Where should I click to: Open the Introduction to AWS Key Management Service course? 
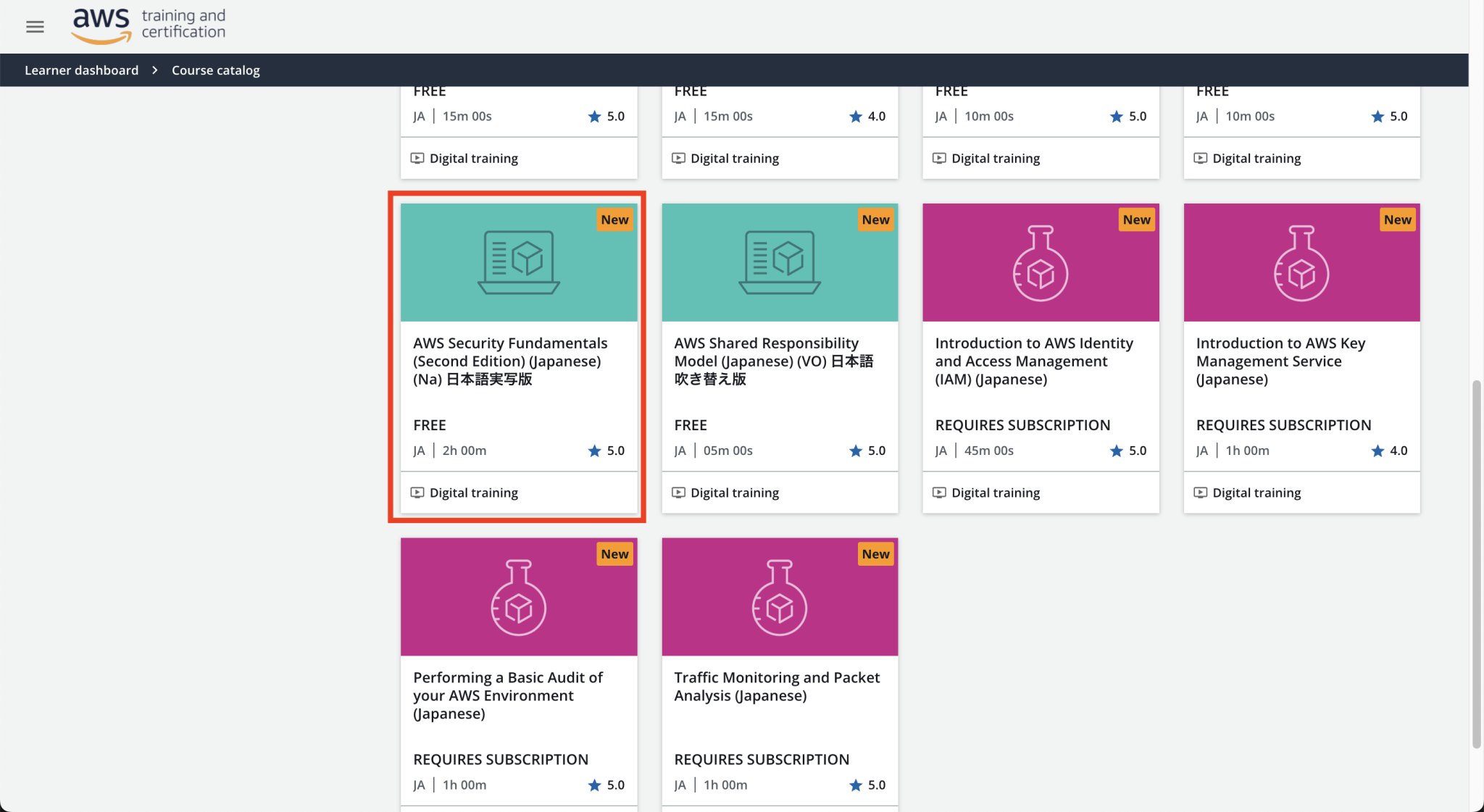click(1280, 361)
